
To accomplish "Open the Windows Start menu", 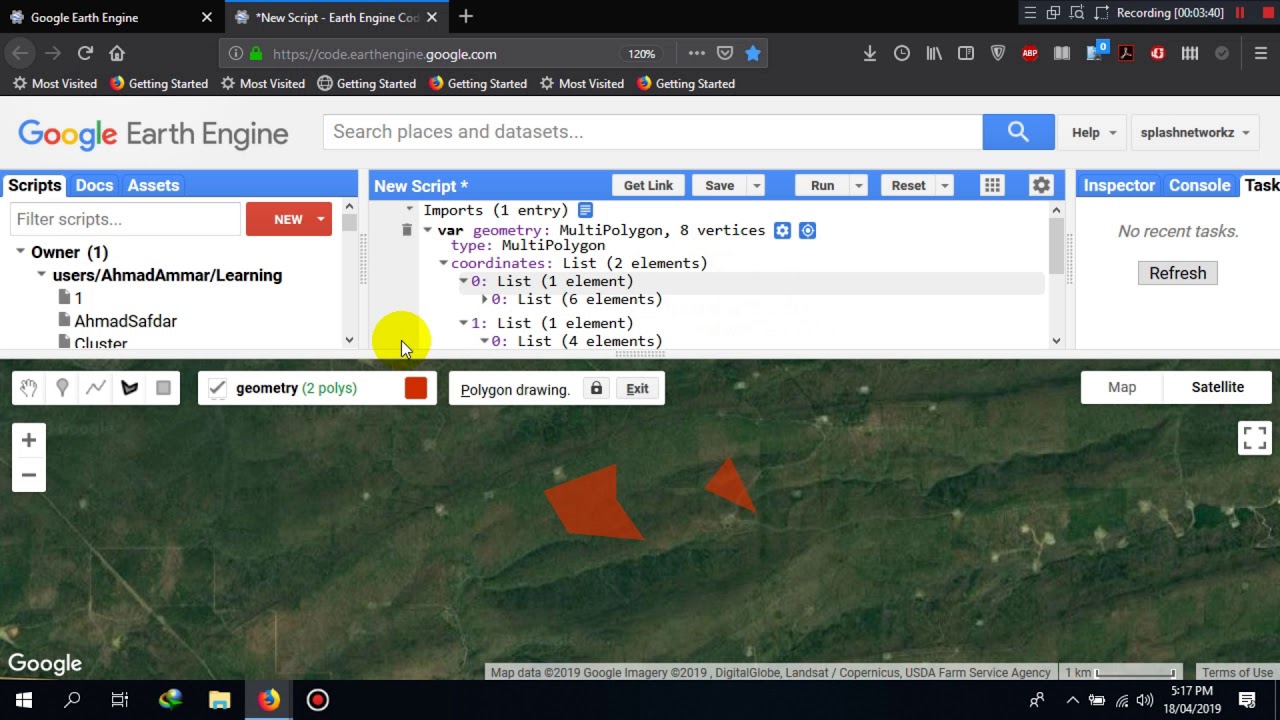I will click(24, 700).
